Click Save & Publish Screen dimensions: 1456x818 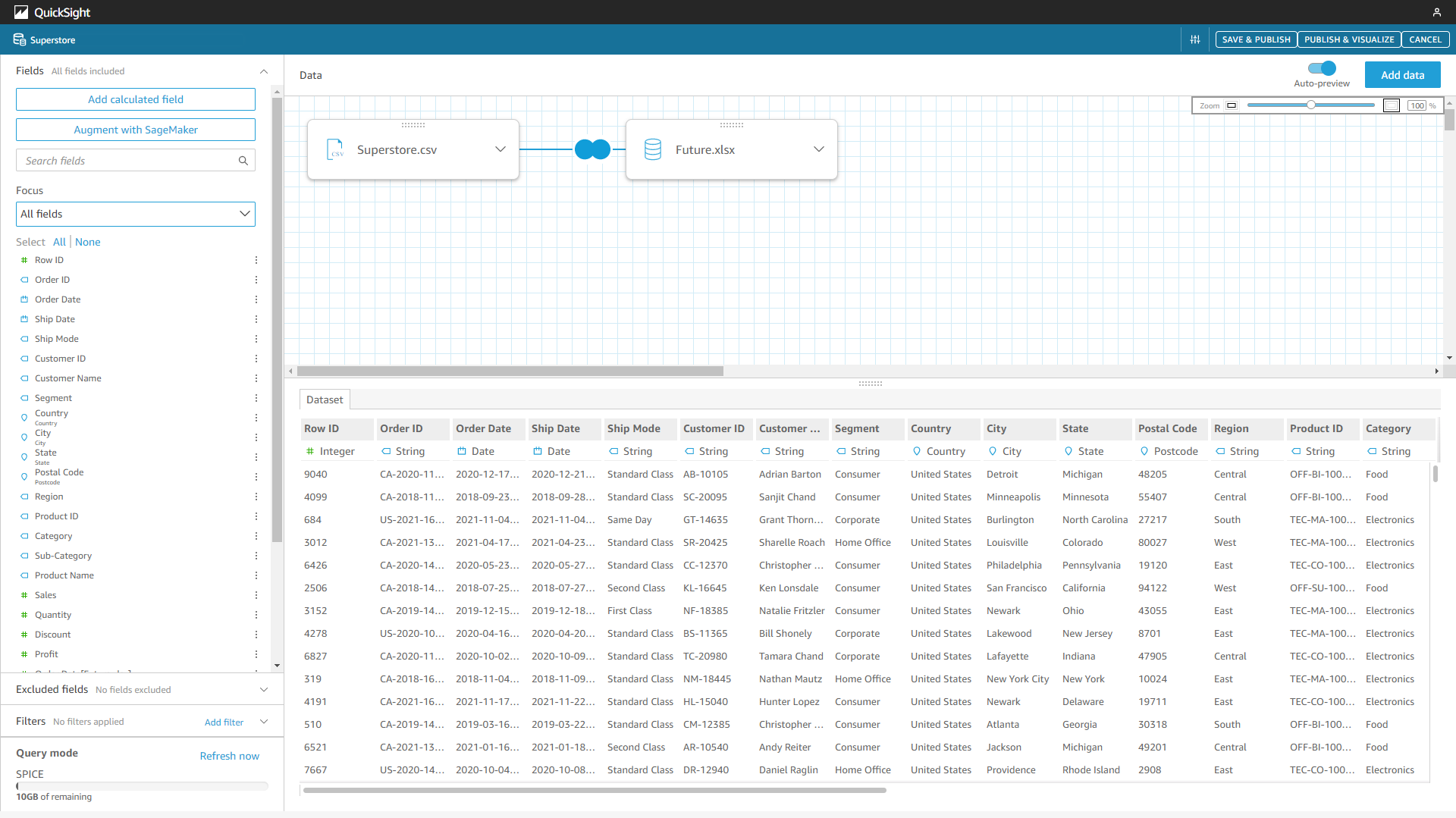pos(1256,39)
